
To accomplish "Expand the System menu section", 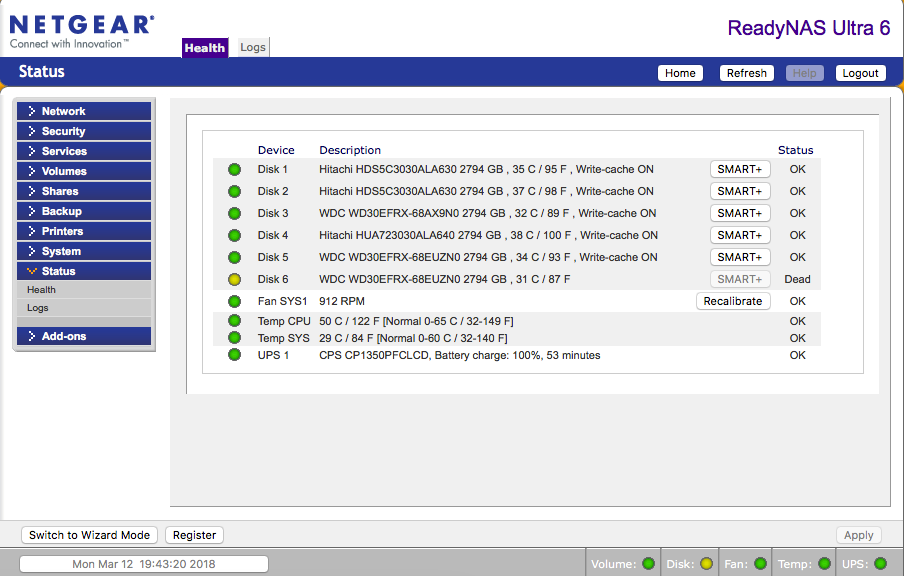I will pyautogui.click(x=84, y=251).
